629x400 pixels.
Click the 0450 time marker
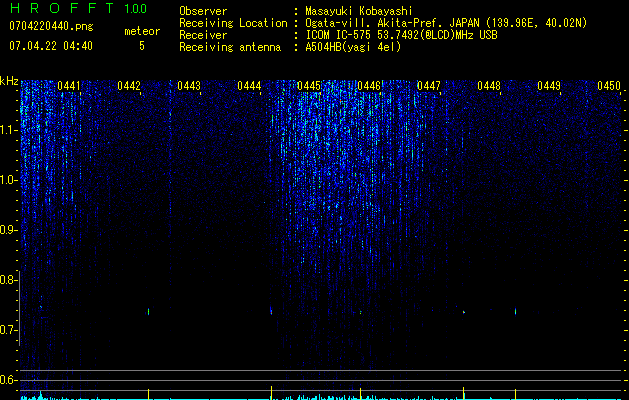(609, 86)
